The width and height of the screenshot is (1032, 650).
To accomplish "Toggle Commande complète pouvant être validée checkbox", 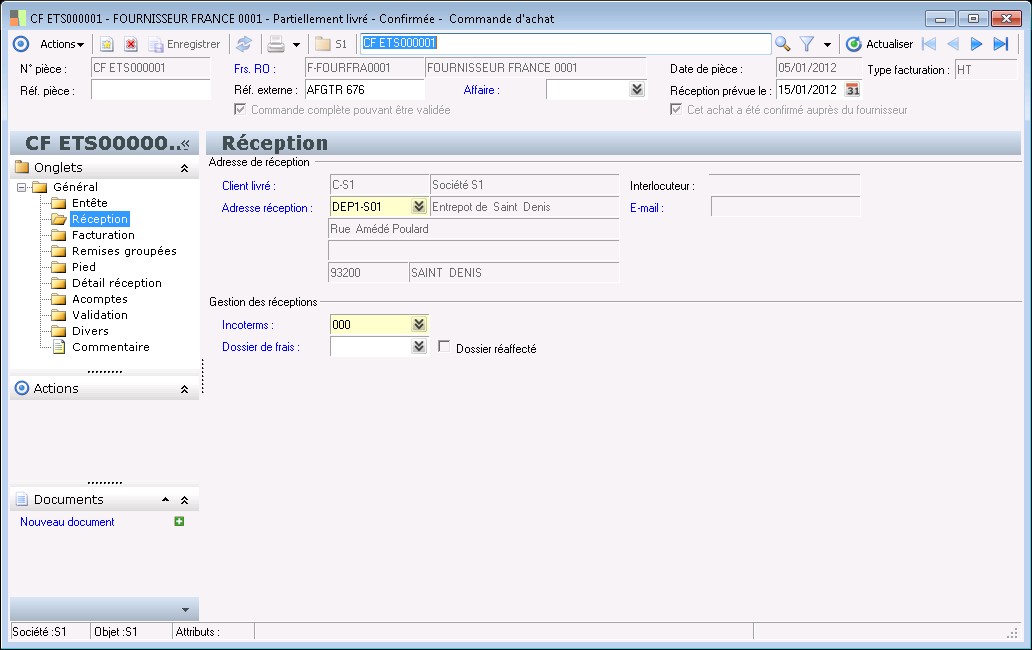I will [x=240, y=109].
